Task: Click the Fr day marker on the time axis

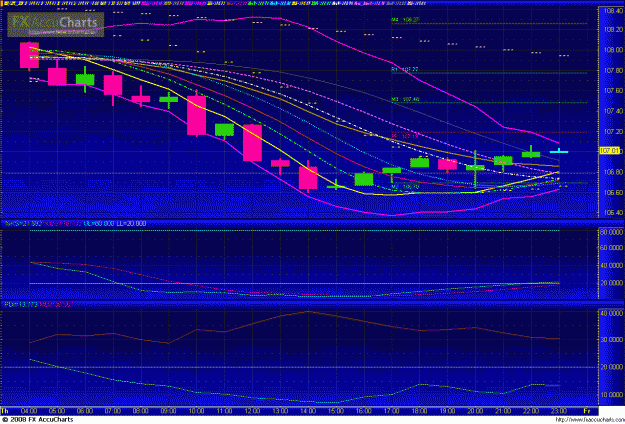Action: point(587,411)
